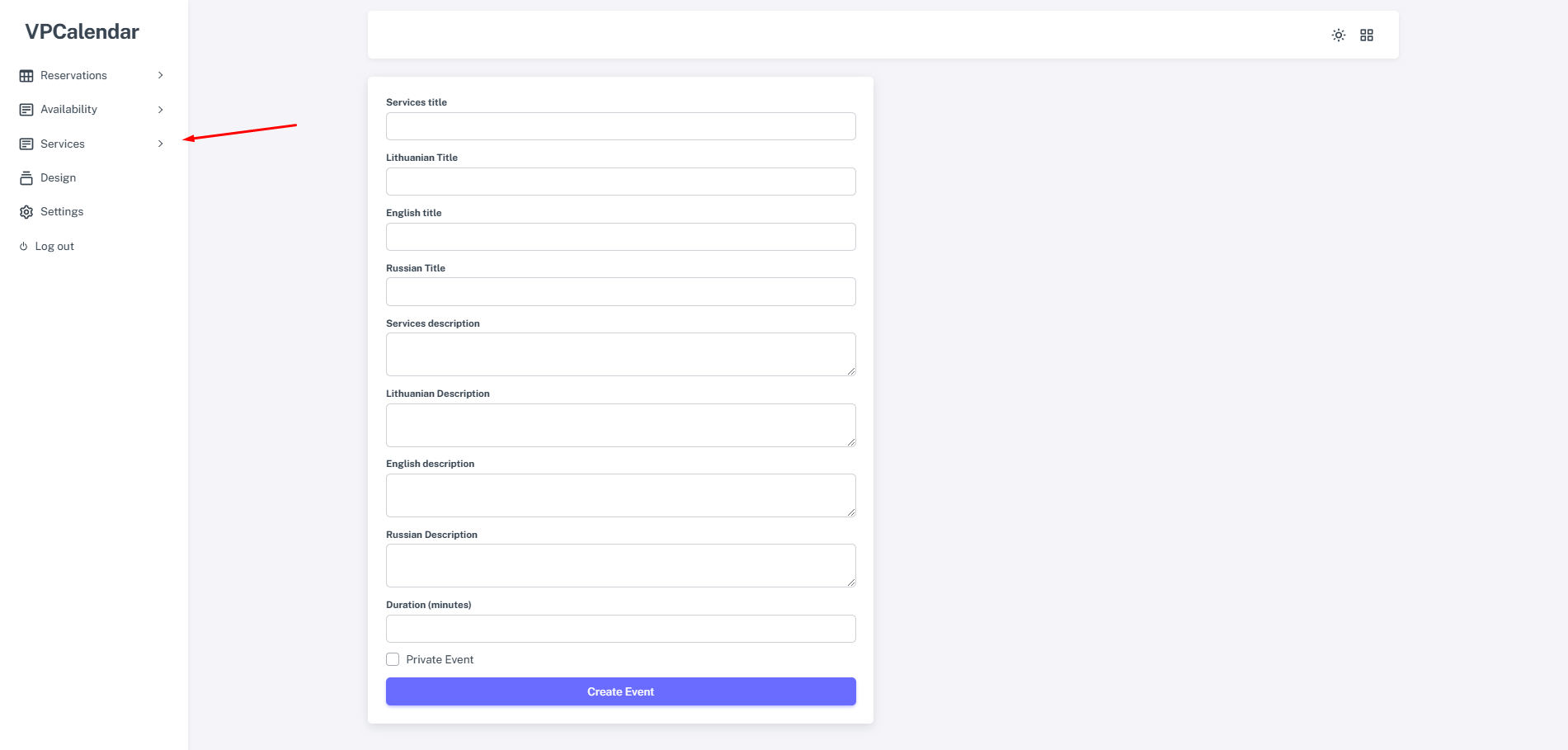Image resolution: width=1568 pixels, height=750 pixels.
Task: Click the Design layers icon
Action: pos(26,178)
